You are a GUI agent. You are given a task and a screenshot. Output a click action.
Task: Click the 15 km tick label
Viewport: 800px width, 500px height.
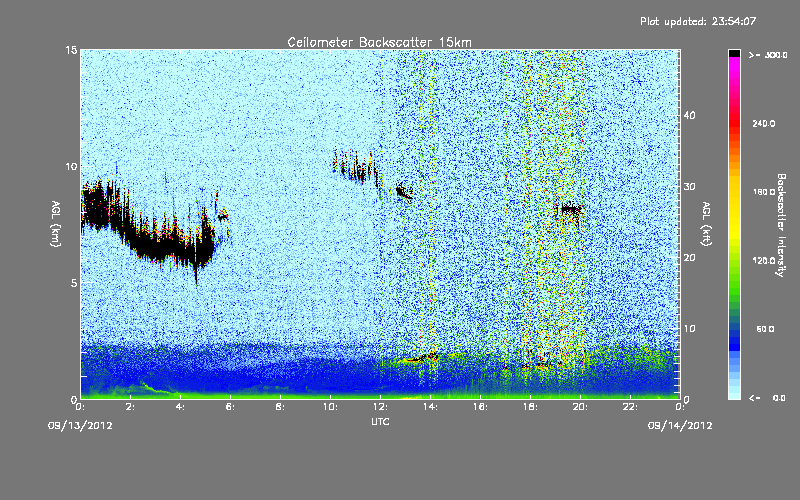71,50
